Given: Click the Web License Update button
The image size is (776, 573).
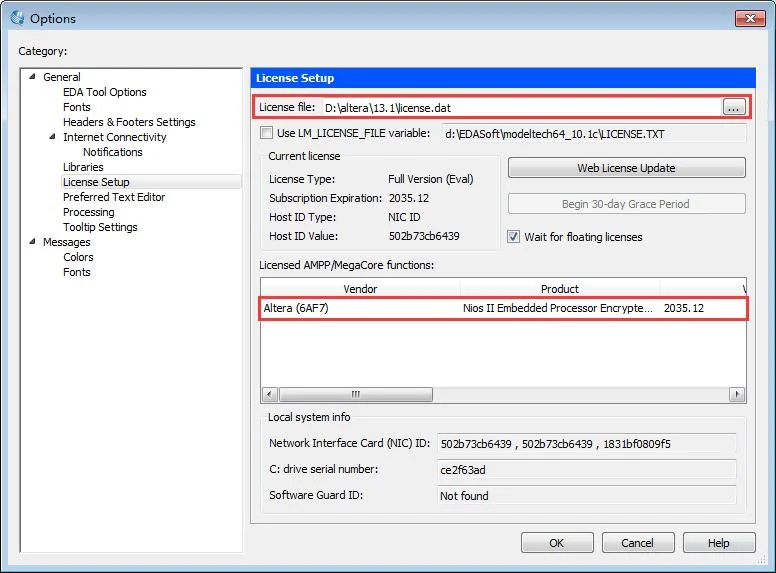Looking at the screenshot, I should pyautogui.click(x=626, y=168).
